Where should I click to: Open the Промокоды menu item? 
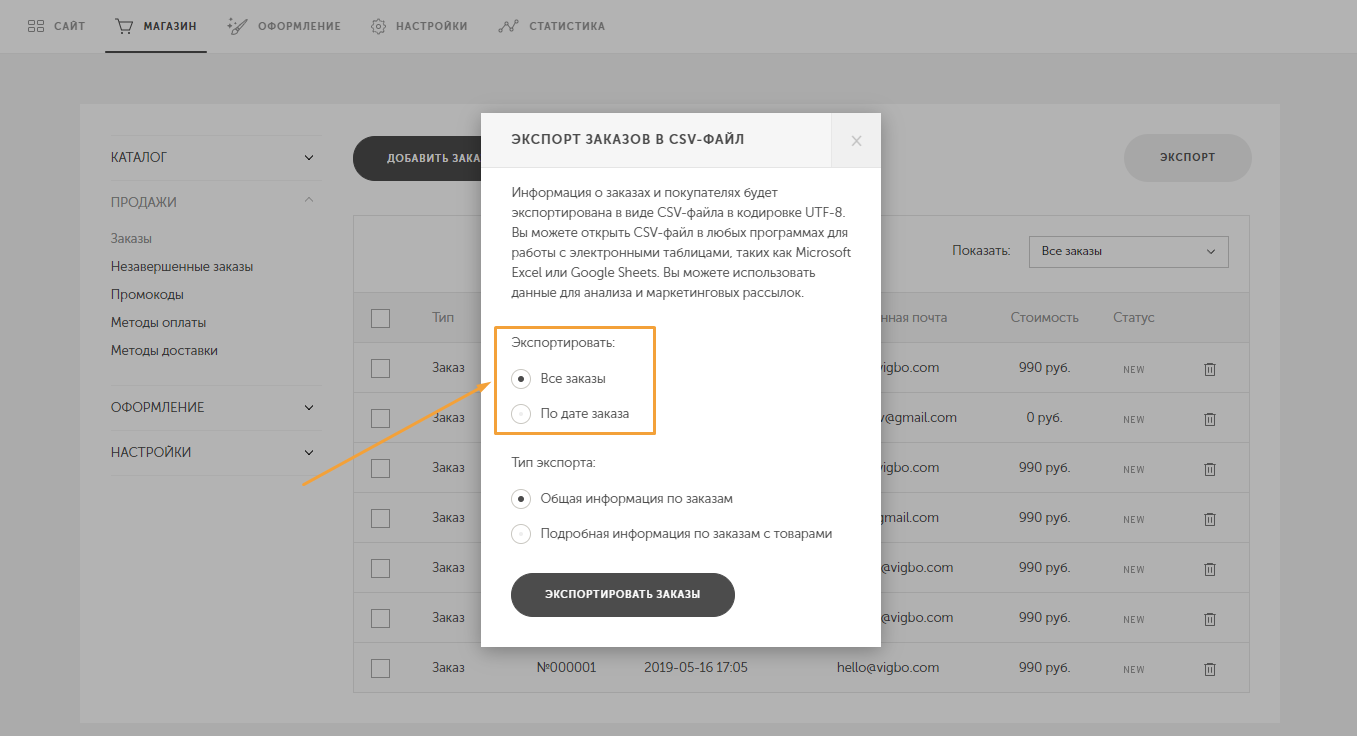click(x=147, y=295)
